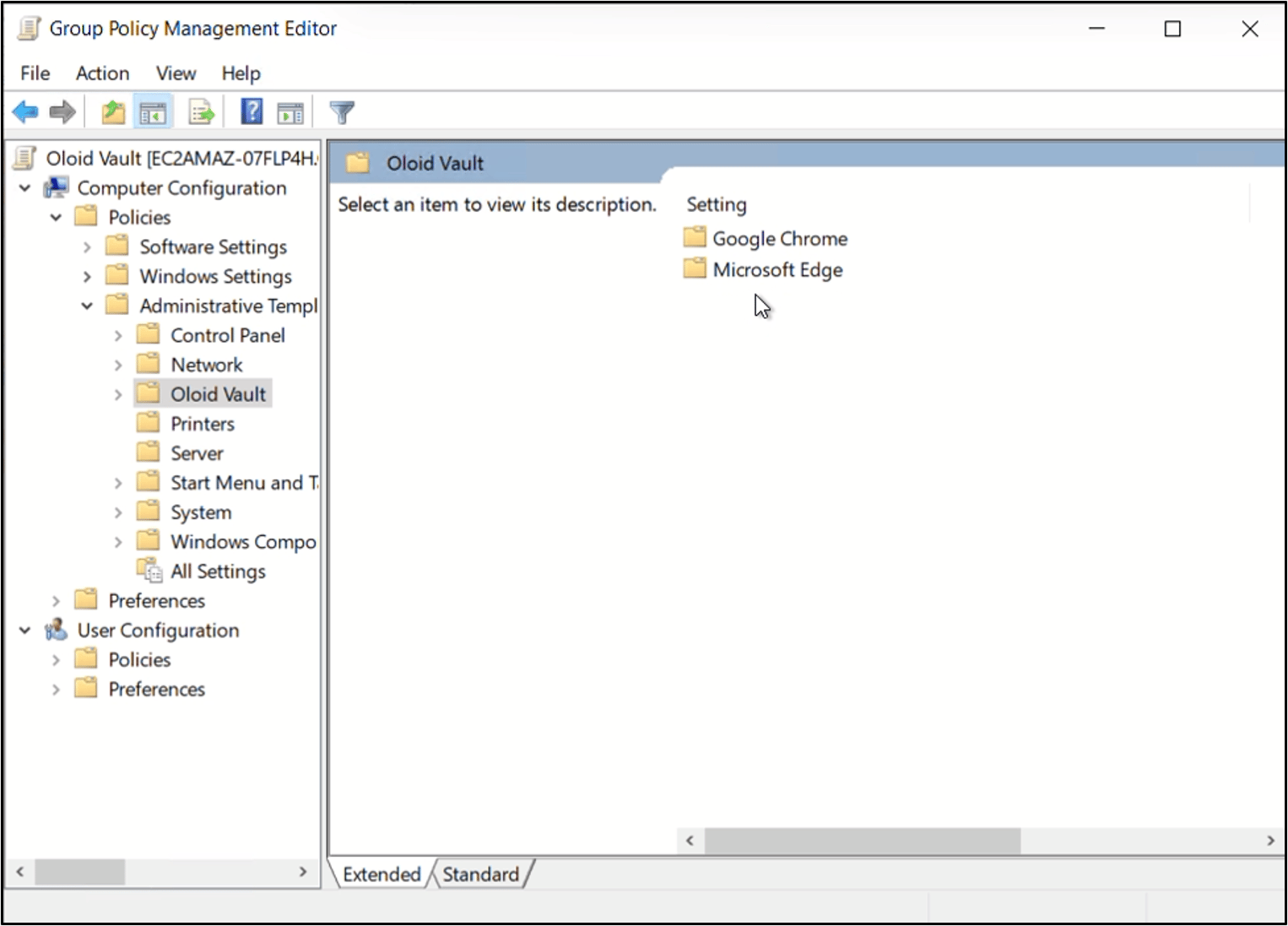Select the Policies folder under User Configuration

[x=139, y=659]
